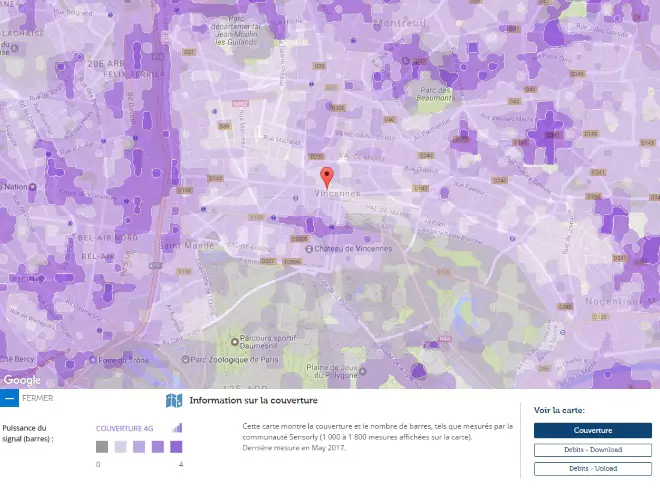Click the Parc des Beaumonts label
Viewport: 660px width, 490px height.
tap(435, 91)
